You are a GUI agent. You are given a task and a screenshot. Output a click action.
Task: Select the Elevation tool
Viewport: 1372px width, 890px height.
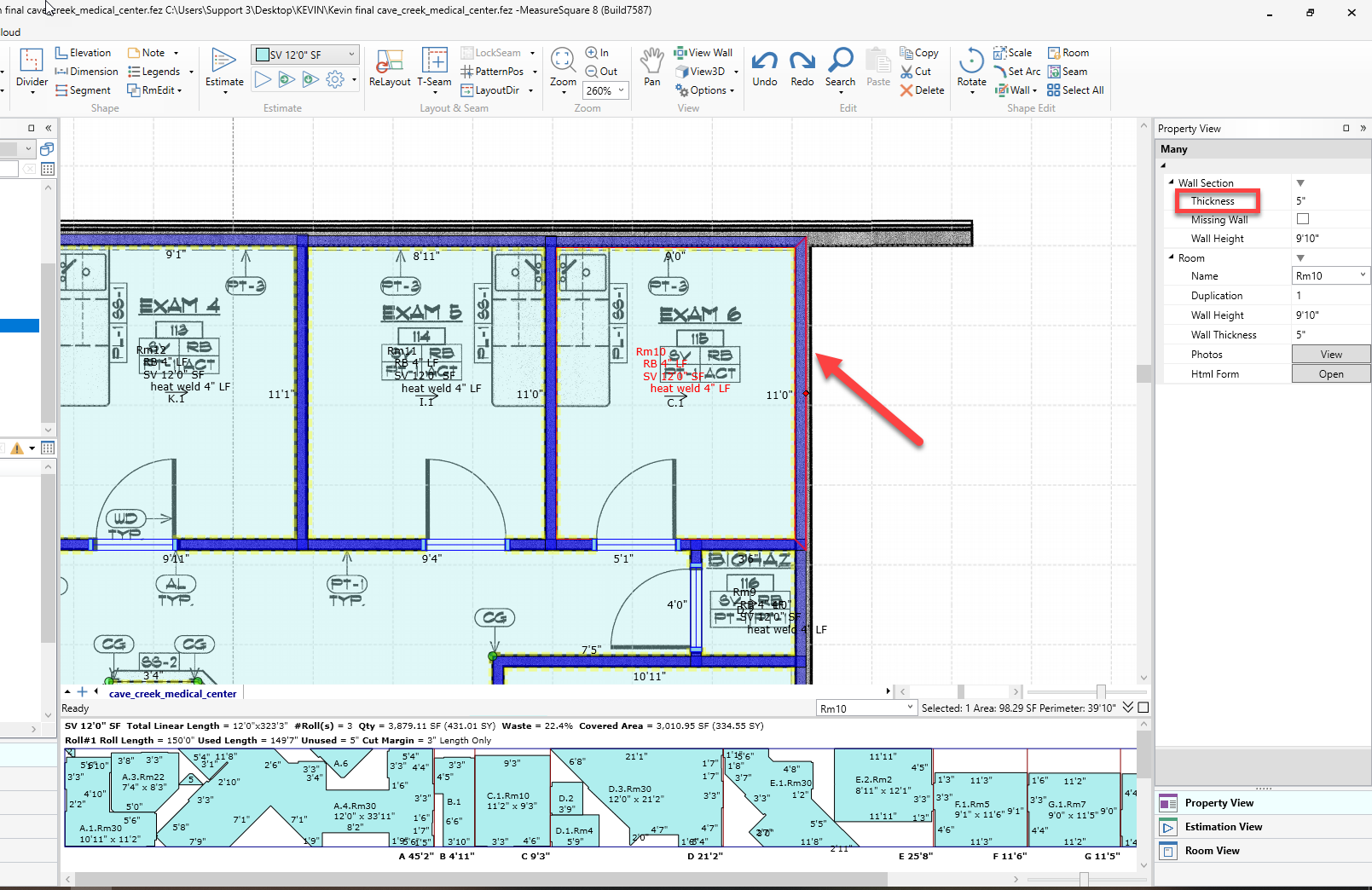83,53
